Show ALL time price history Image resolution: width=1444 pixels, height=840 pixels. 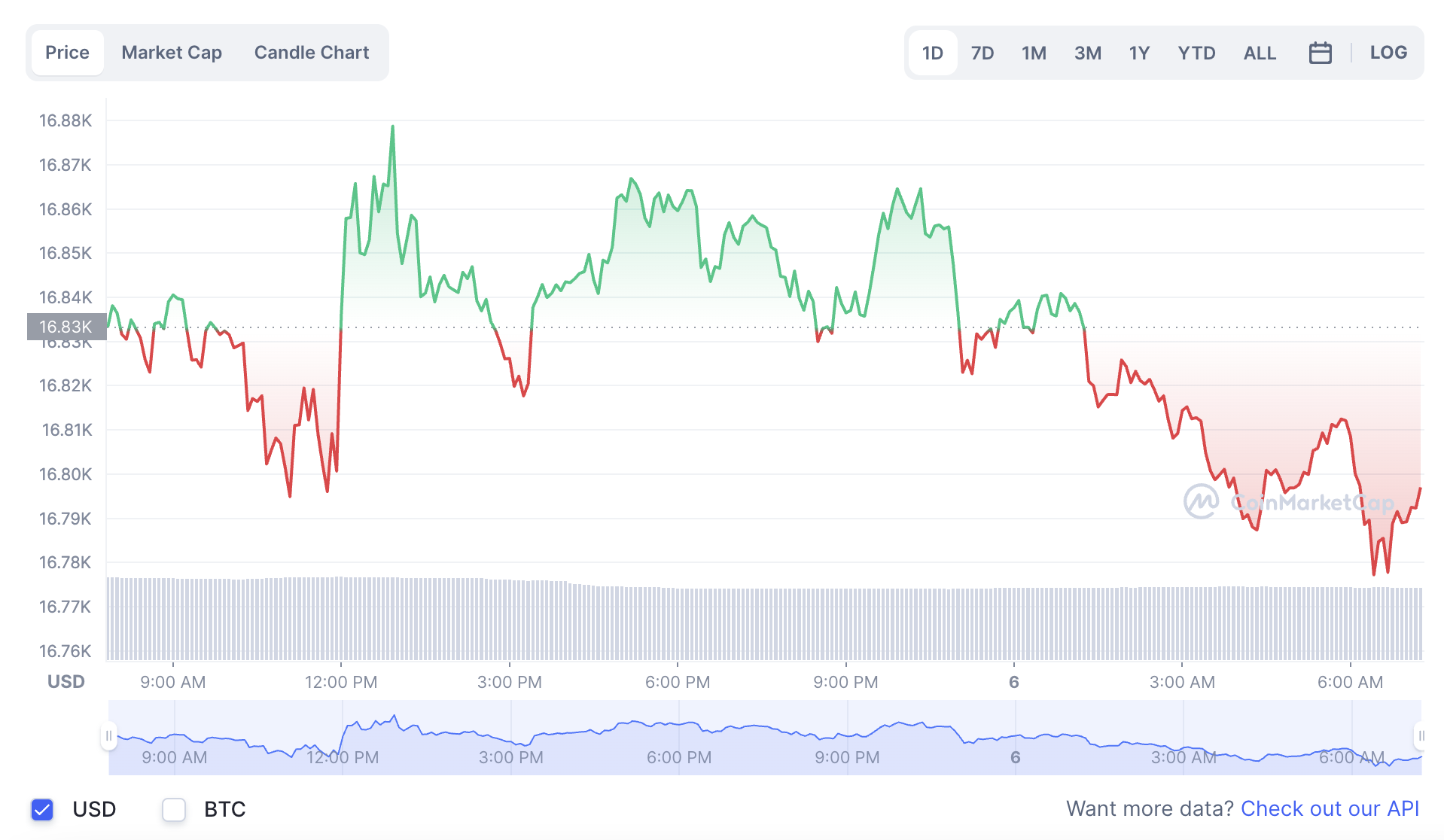pyautogui.click(x=1260, y=53)
